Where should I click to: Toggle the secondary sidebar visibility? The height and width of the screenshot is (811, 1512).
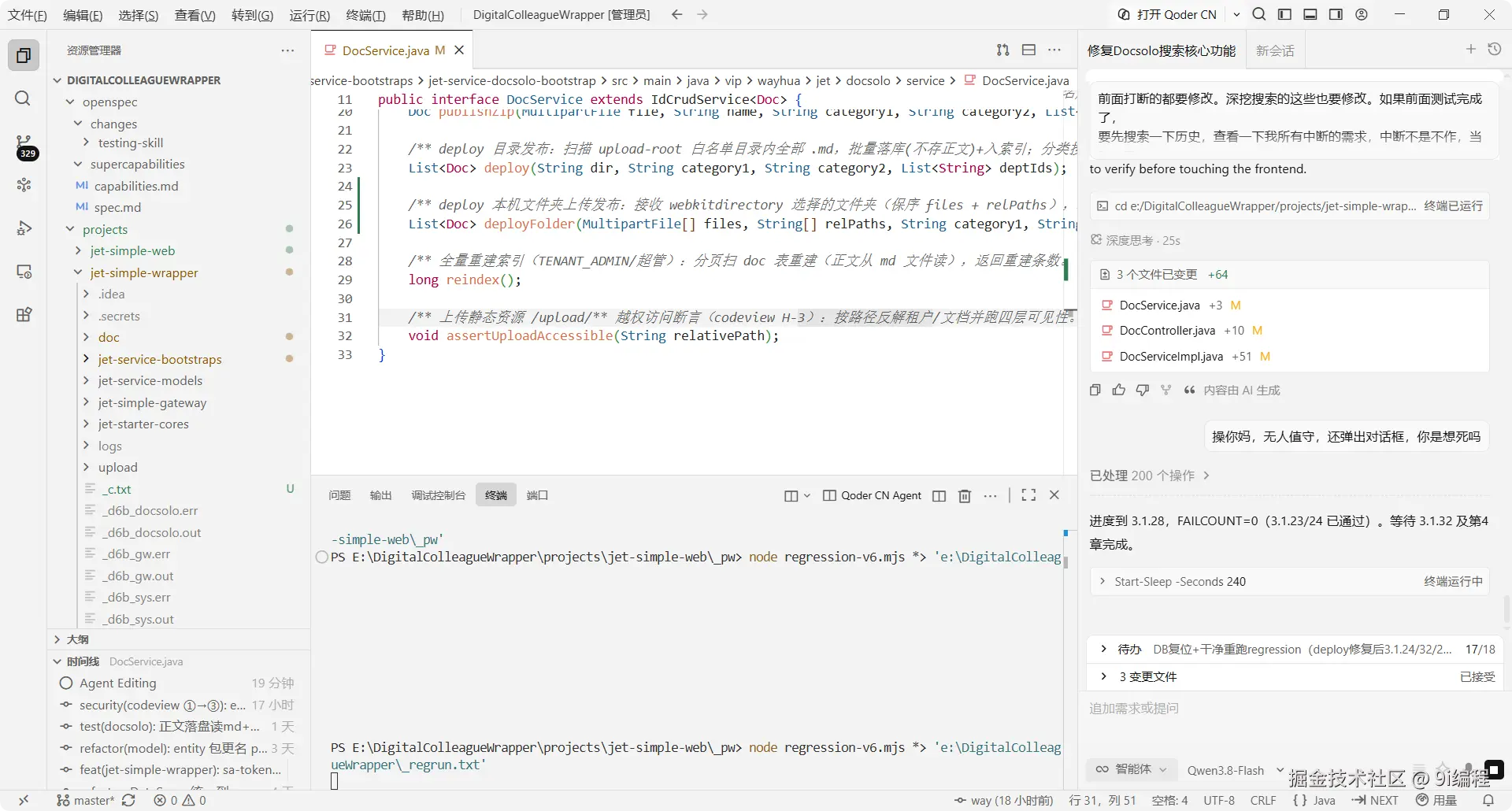[x=1336, y=14]
